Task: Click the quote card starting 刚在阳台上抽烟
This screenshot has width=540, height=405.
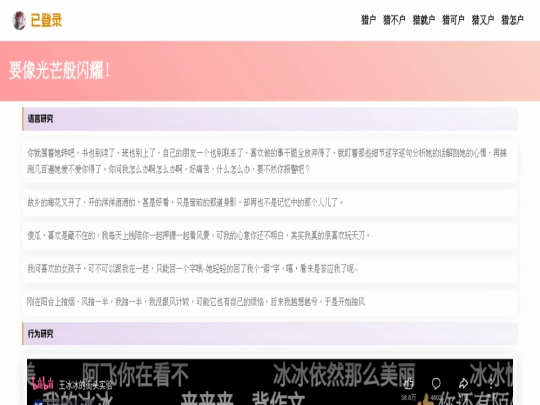Action: point(270,302)
